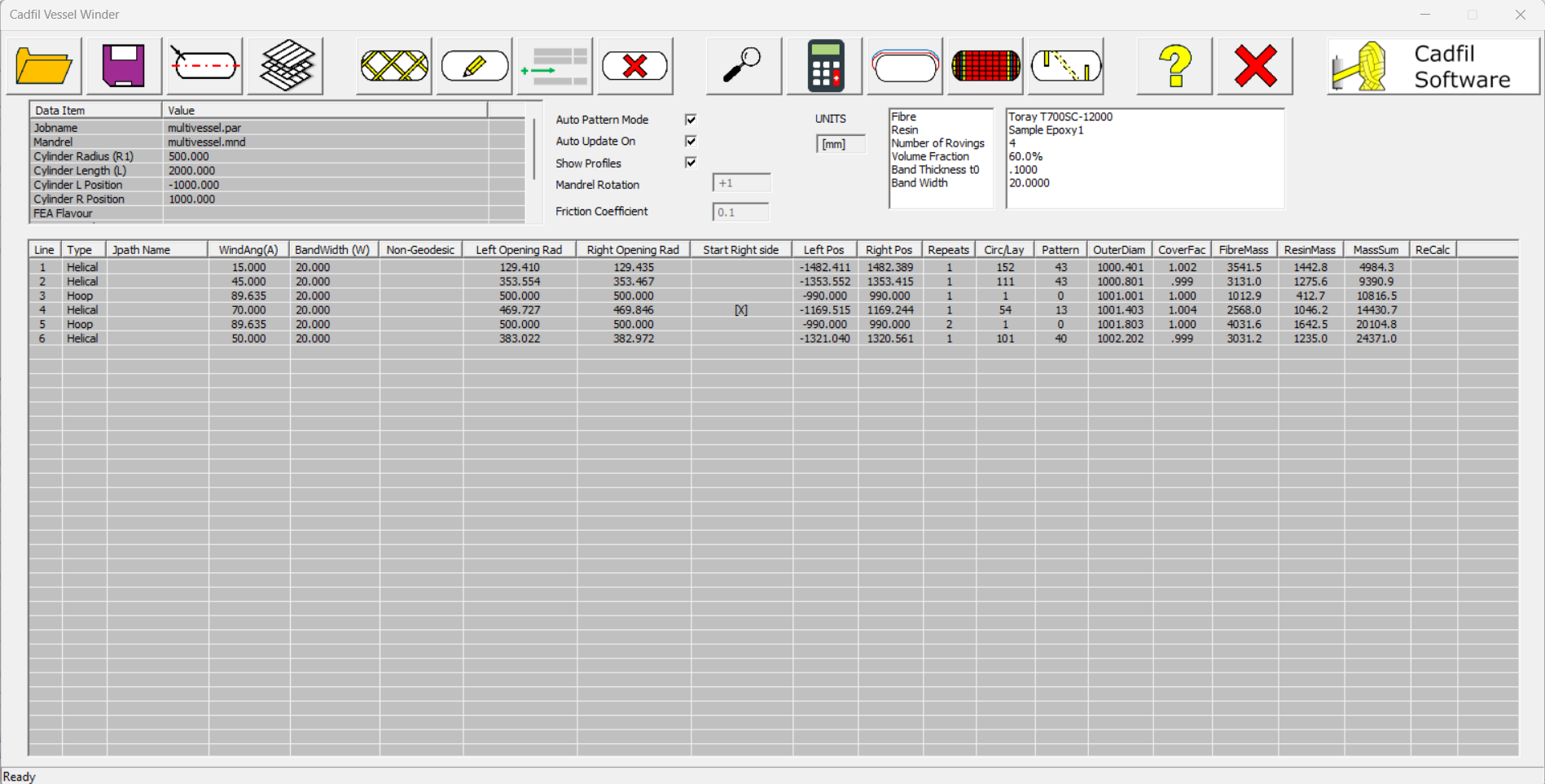The height and width of the screenshot is (784, 1545).
Task: Disable Auto Pattern Mode
Action: [690, 119]
